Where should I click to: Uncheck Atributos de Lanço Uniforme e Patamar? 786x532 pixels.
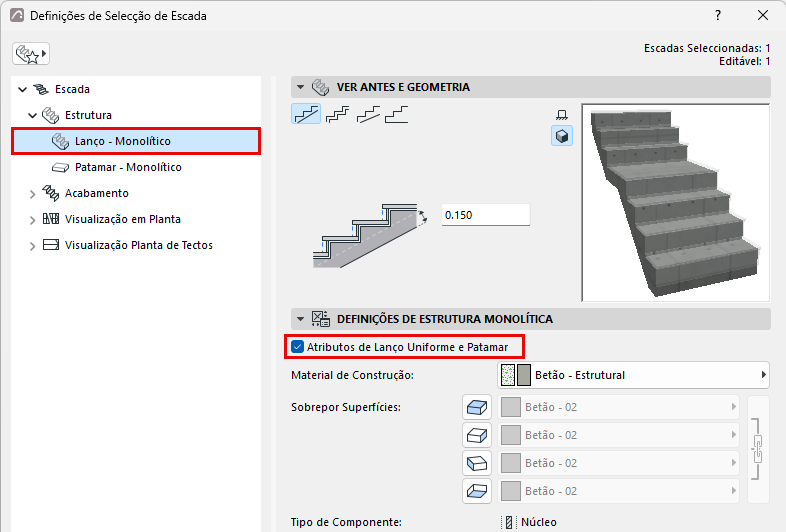(x=297, y=346)
